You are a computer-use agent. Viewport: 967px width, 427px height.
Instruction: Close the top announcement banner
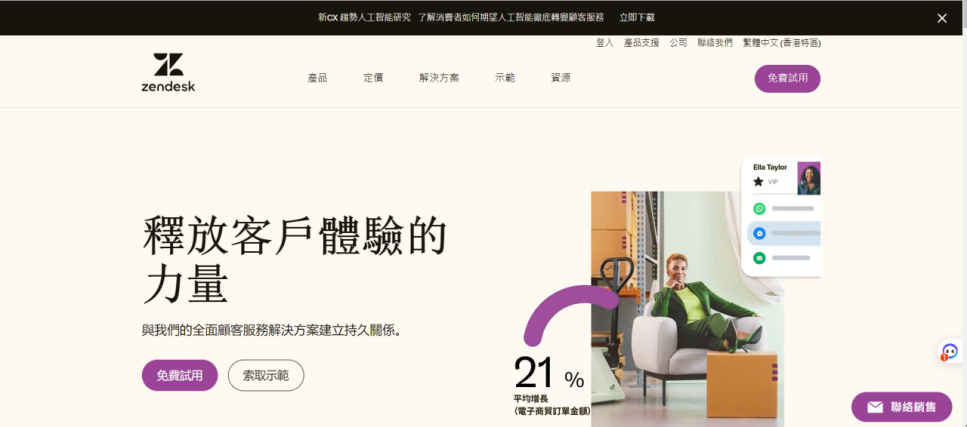point(942,18)
